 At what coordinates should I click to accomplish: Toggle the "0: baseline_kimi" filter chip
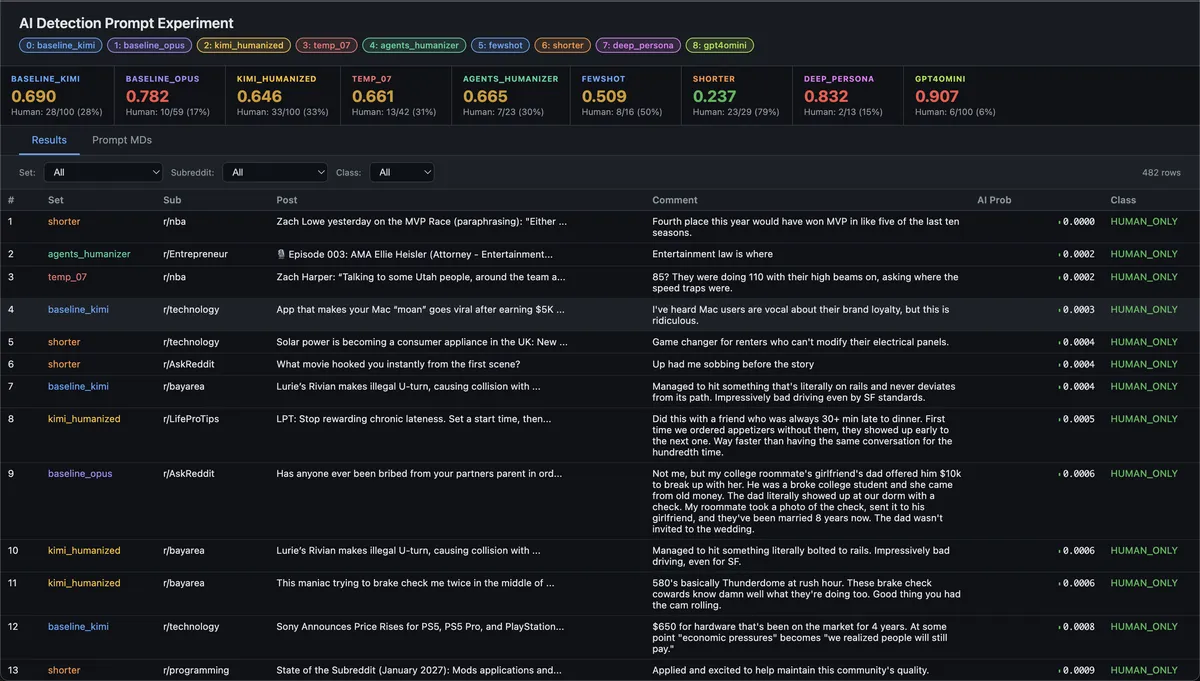coord(59,45)
